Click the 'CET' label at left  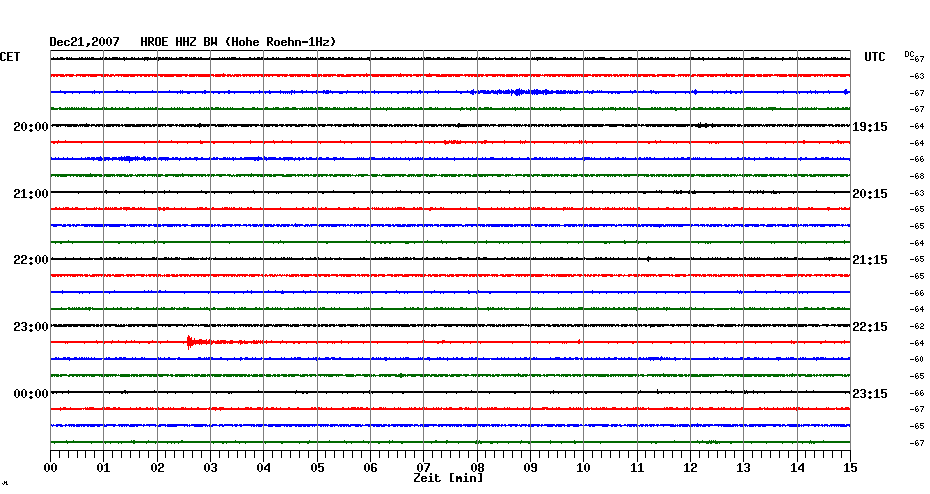coord(10,57)
